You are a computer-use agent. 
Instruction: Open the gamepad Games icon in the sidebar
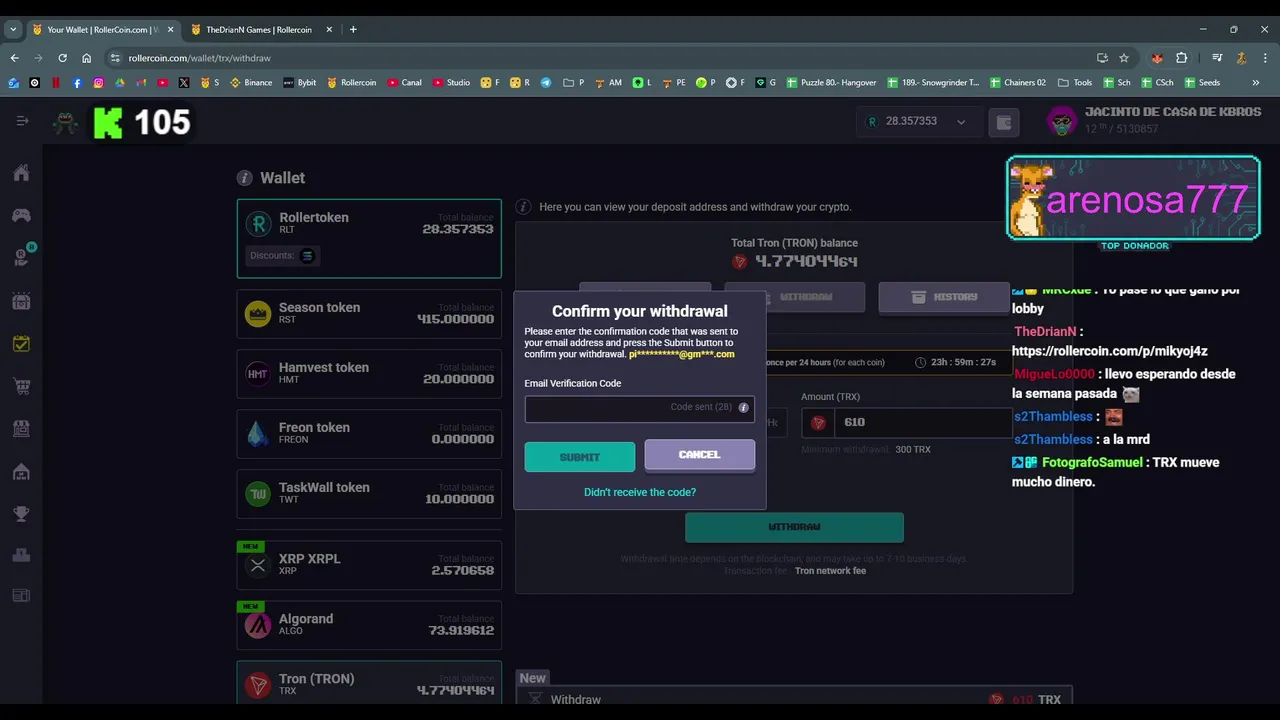tap(21, 215)
